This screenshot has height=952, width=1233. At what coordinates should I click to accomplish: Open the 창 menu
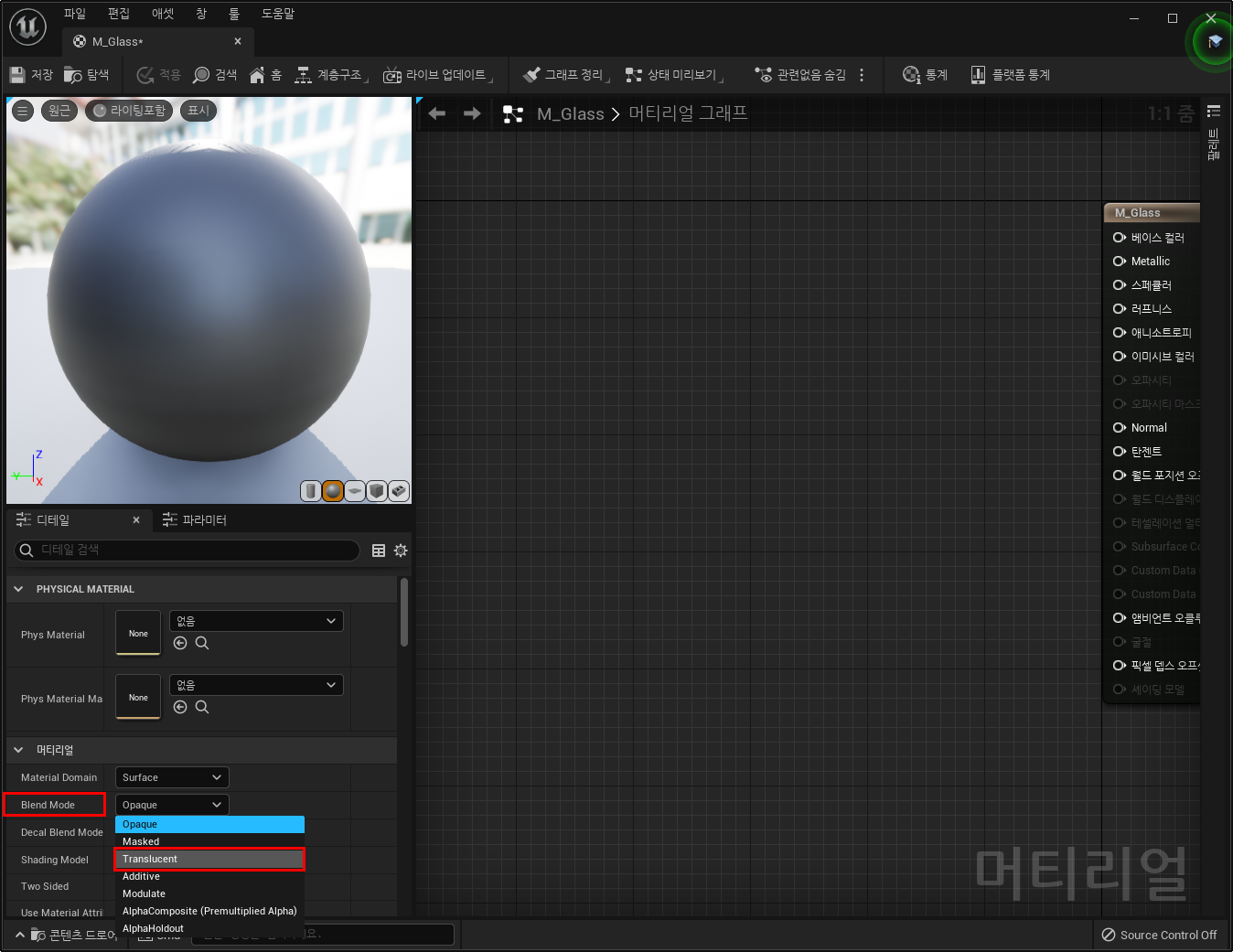click(x=201, y=14)
